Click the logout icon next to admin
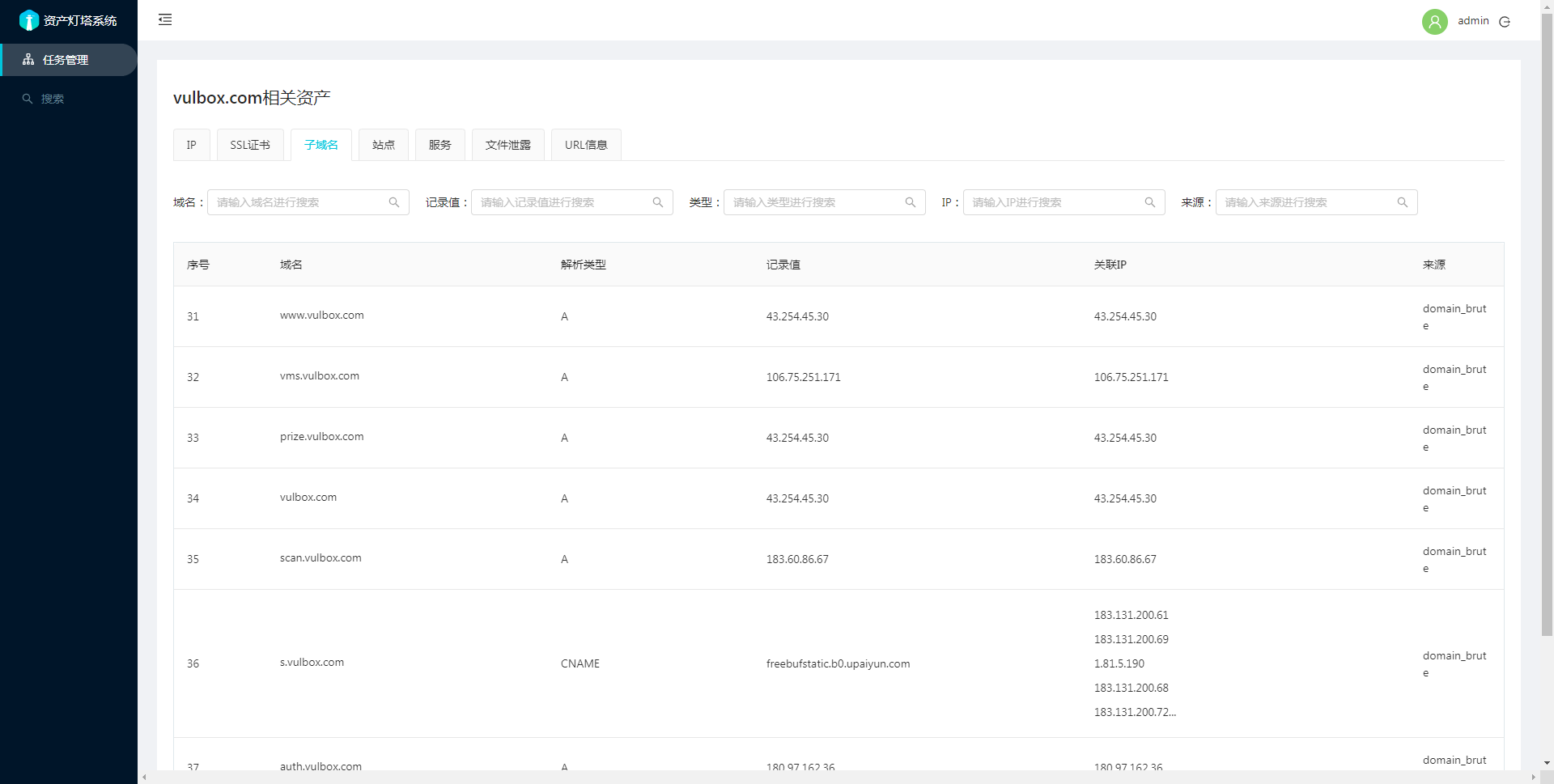Viewport: 1554px width, 784px height. [x=1505, y=22]
